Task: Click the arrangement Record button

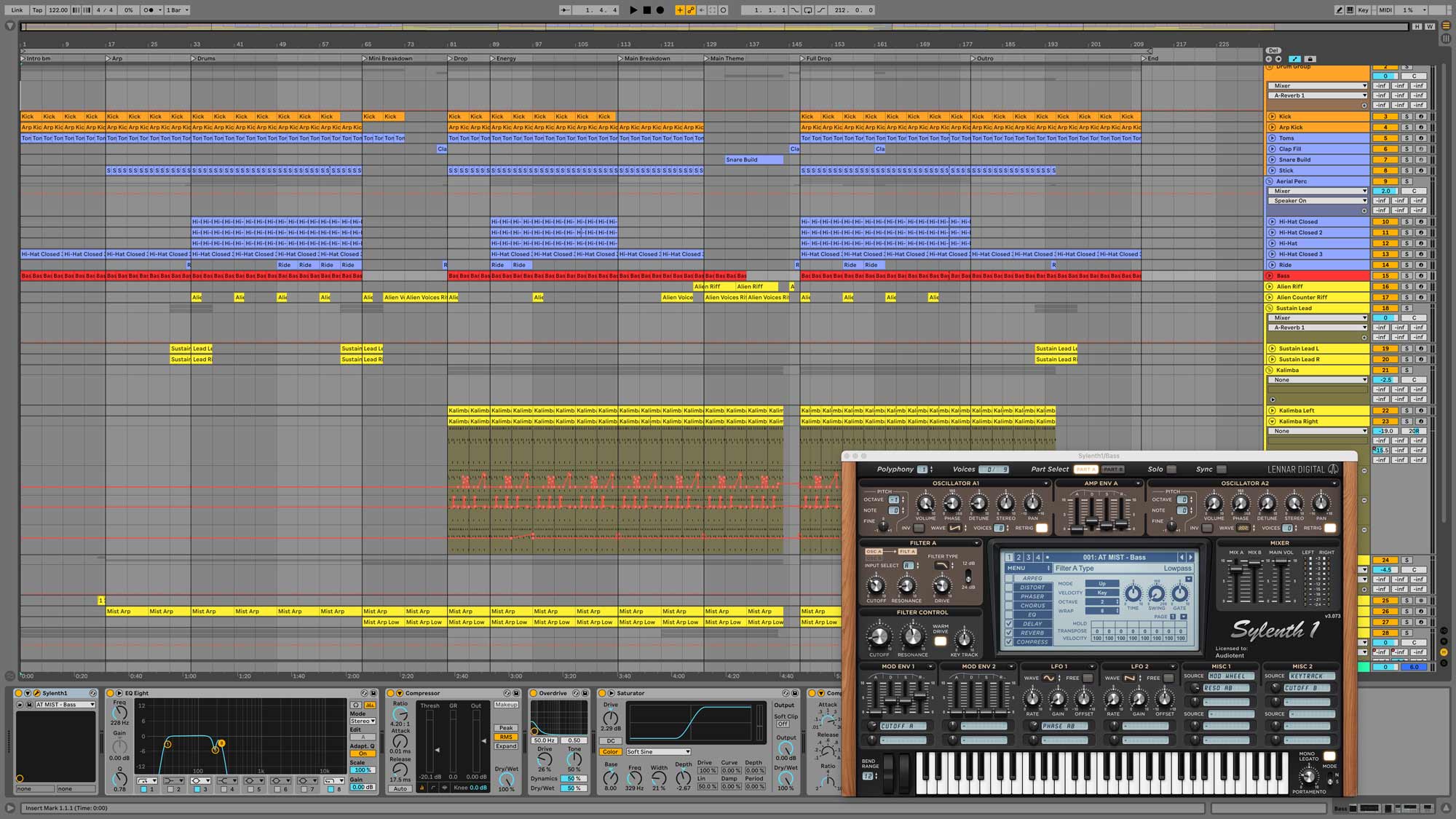Action: (660, 10)
